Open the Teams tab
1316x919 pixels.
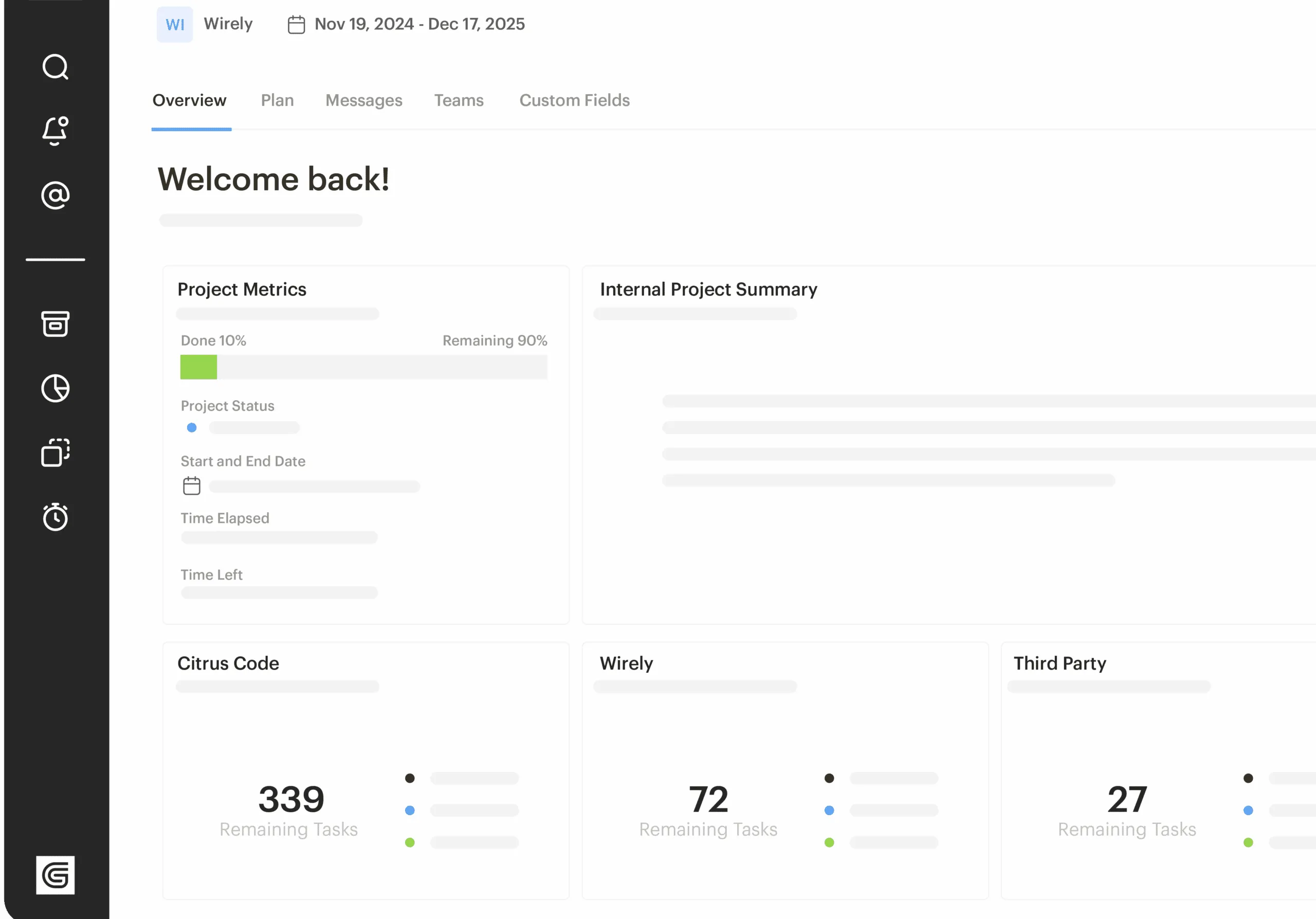point(459,100)
